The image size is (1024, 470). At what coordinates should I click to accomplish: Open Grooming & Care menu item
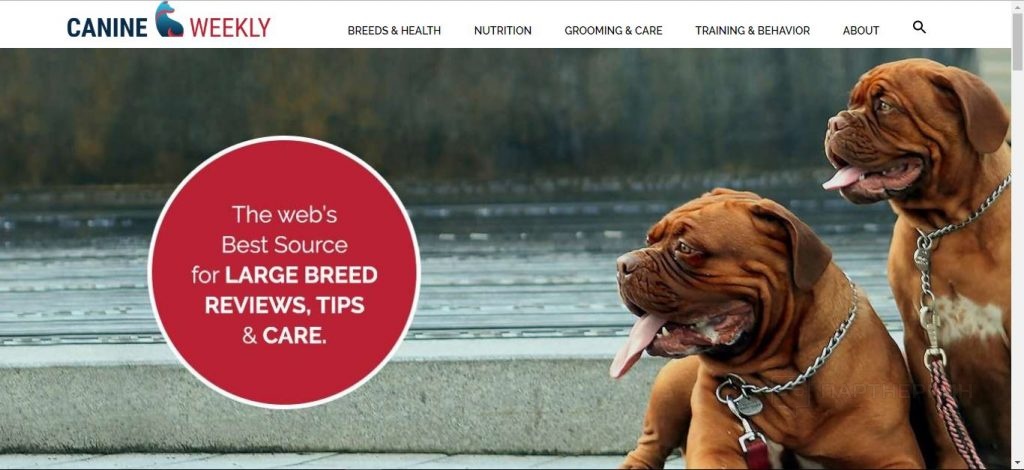(613, 30)
